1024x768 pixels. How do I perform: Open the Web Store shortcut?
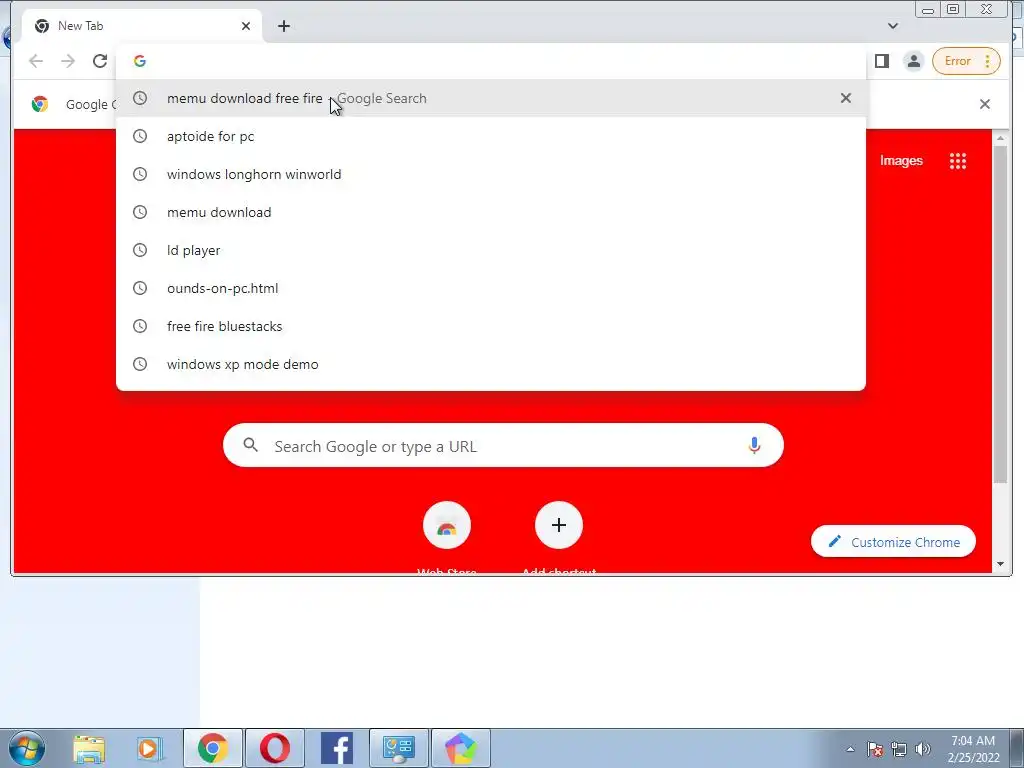pos(447,526)
